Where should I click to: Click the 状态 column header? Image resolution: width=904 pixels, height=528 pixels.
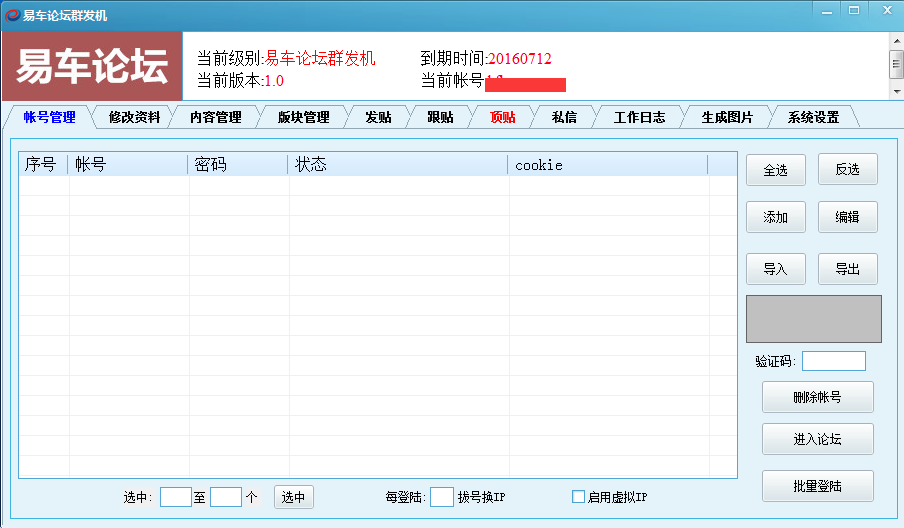[397, 164]
